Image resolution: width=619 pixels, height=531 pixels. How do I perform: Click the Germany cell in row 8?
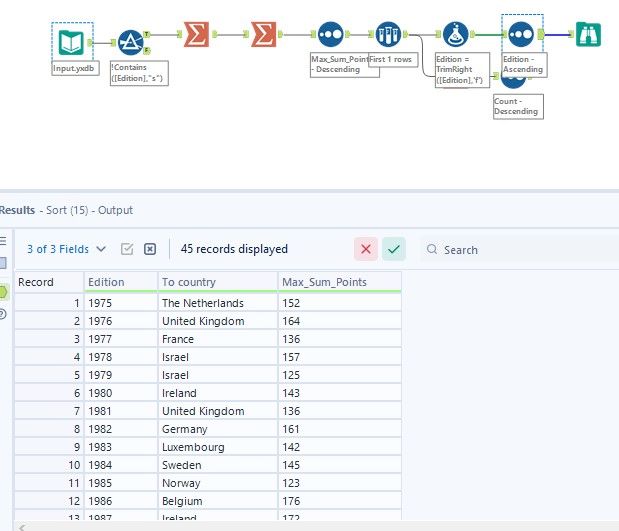tap(218, 429)
